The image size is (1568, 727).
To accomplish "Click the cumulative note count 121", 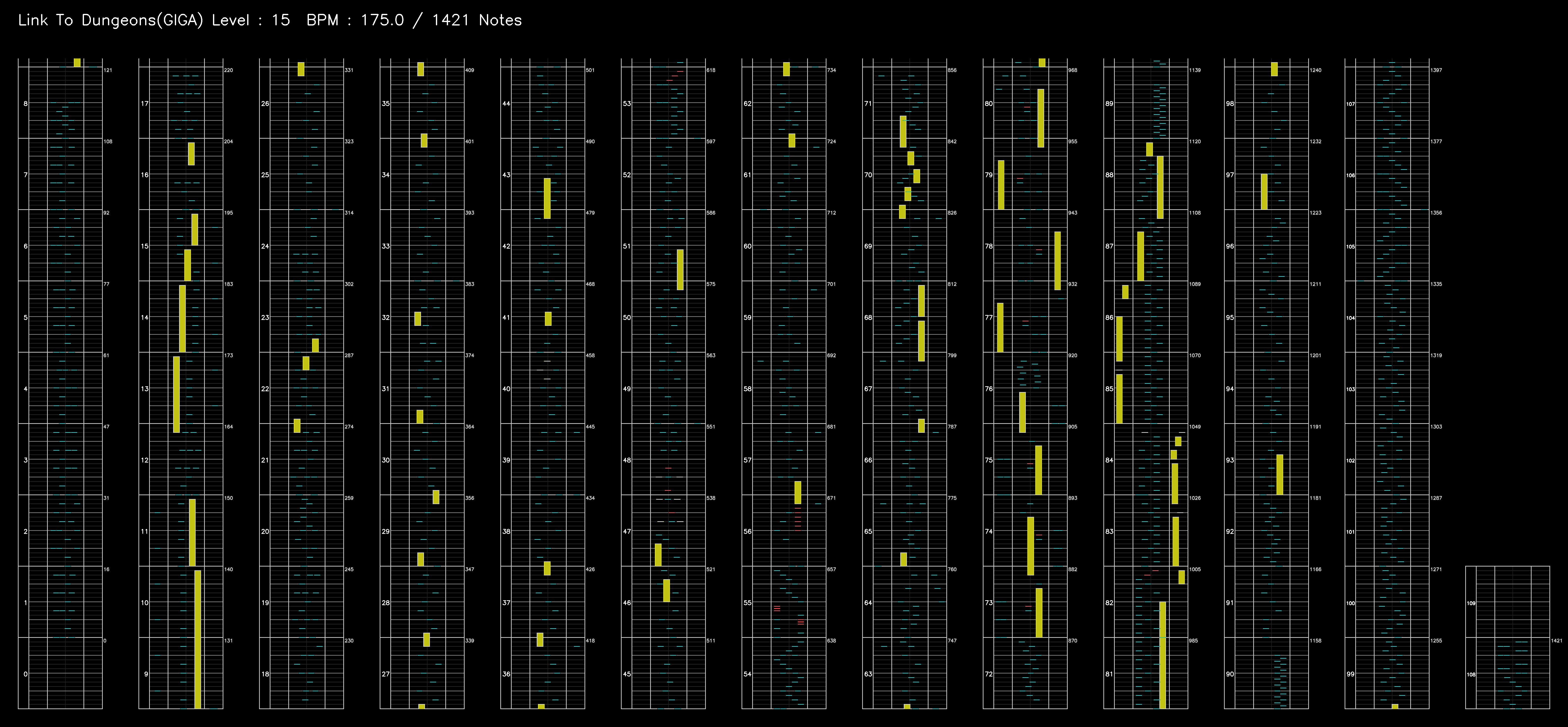I will [108, 71].
